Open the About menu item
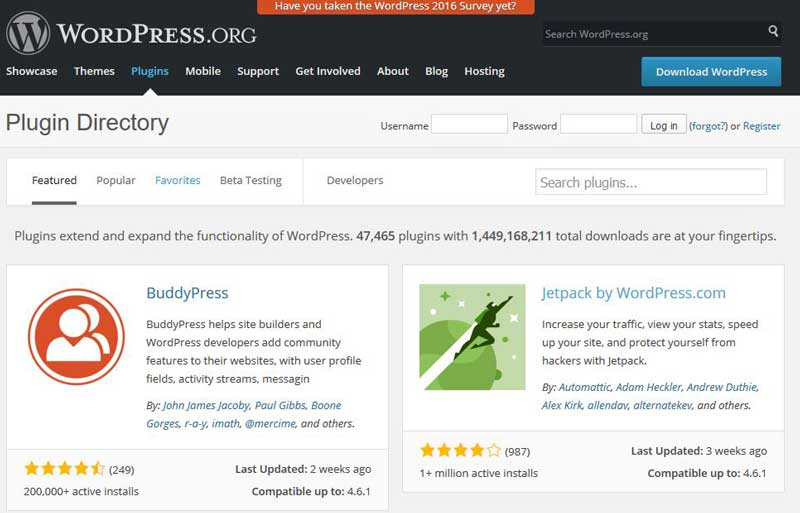 (392, 71)
